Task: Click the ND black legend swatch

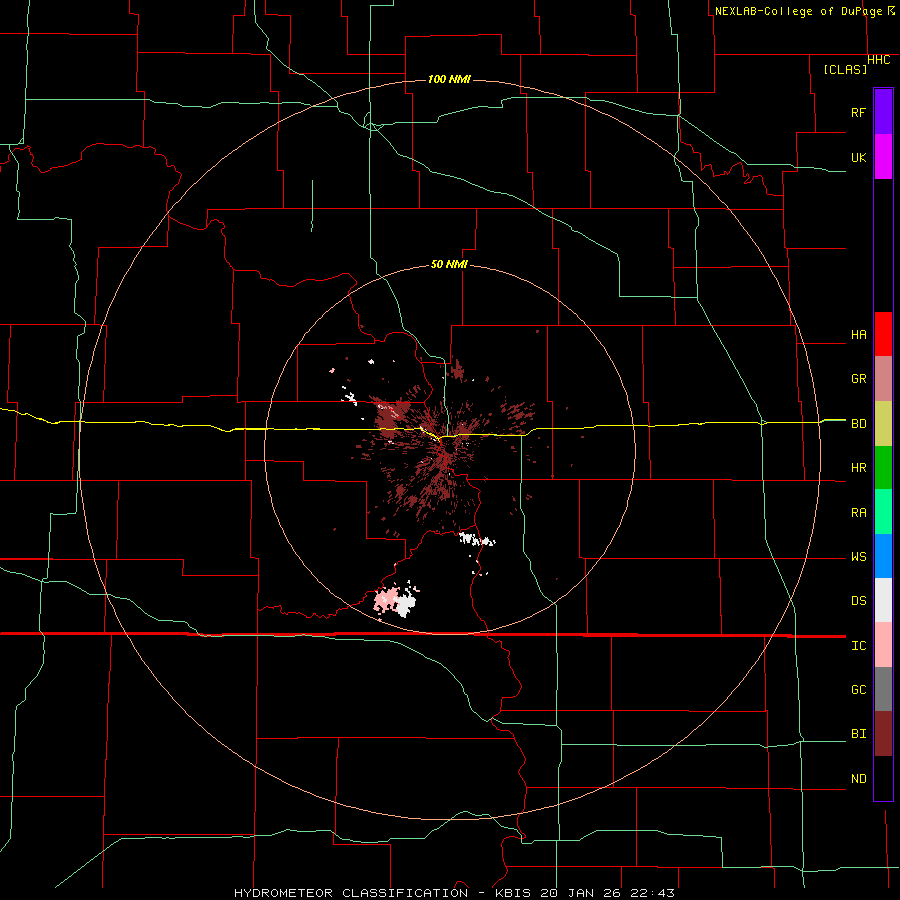Action: 883,778
